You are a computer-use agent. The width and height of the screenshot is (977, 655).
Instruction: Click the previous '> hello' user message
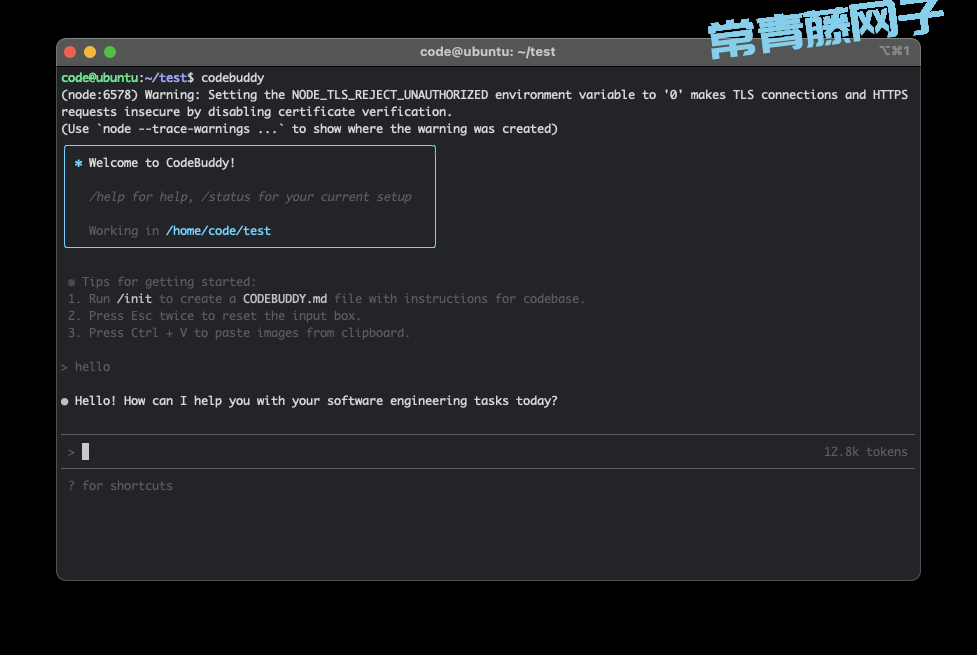click(86, 367)
